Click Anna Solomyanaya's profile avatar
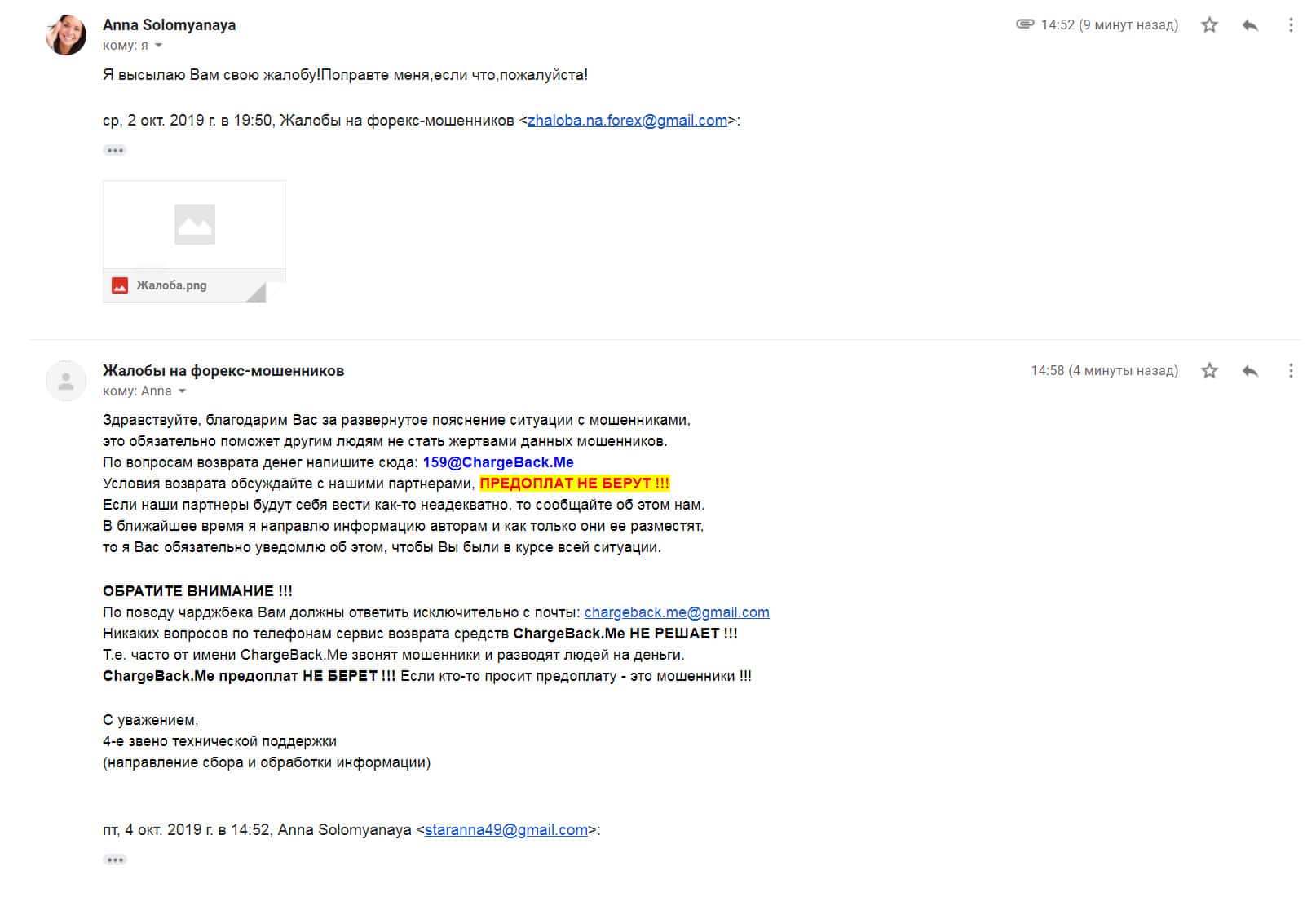Screen dimensions: 1316x910 pyautogui.click(x=66, y=35)
